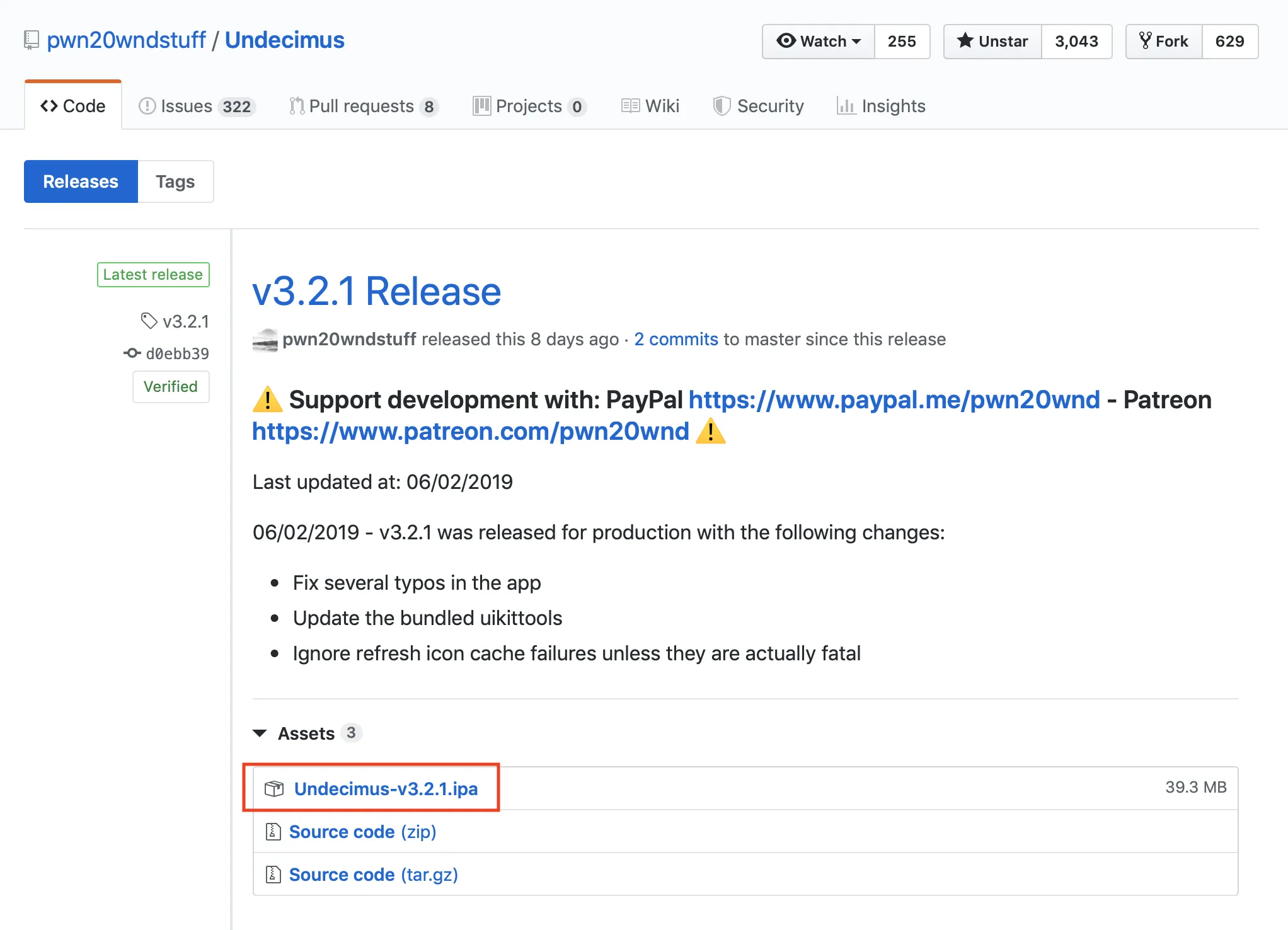Switch to the Pull requests tab
This screenshot has height=930, width=1288.
362,106
